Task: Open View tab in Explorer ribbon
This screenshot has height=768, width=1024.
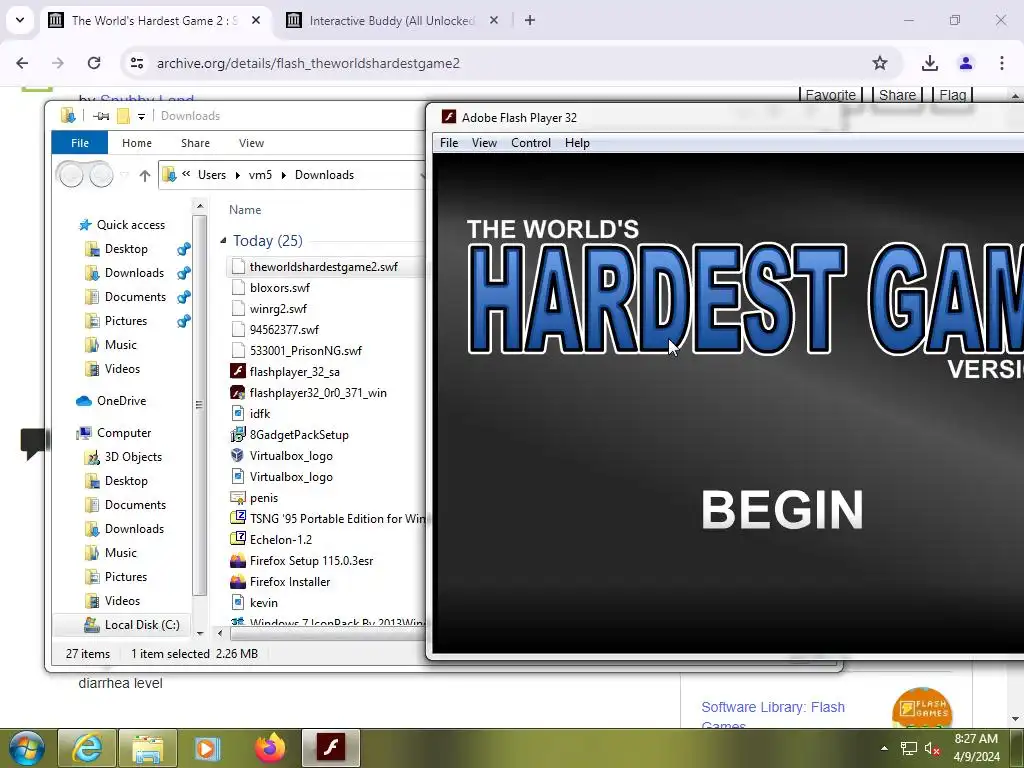Action: 251,143
